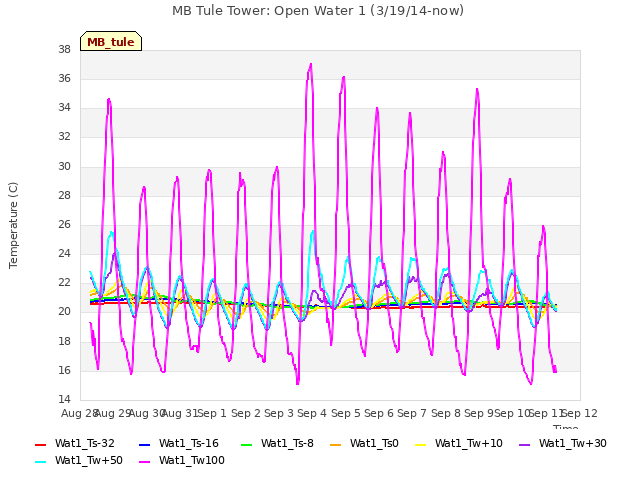Click the blue Wat1_Ts-16 legend swatch
This screenshot has height=480, width=640.
pos(145,444)
